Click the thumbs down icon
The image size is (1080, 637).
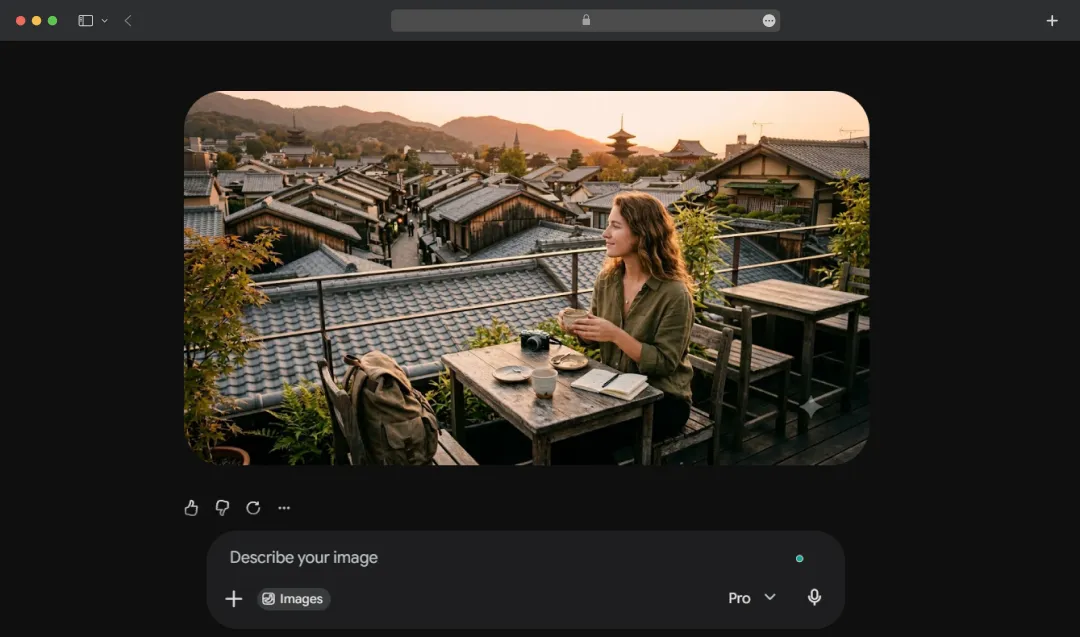222,508
